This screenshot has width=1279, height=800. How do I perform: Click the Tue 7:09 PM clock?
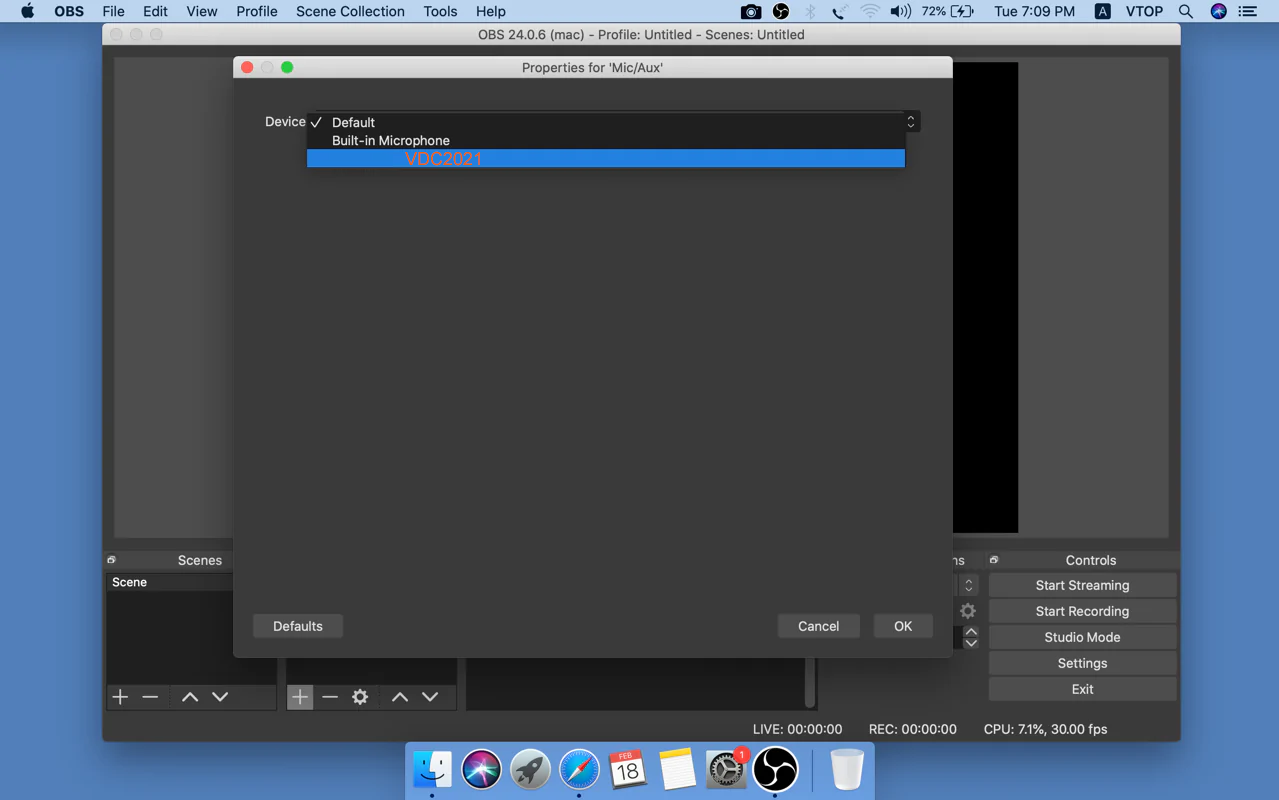click(1034, 11)
